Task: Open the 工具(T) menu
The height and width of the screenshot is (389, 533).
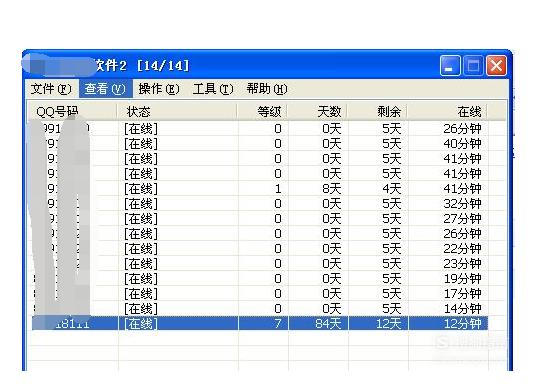Action: [213, 89]
